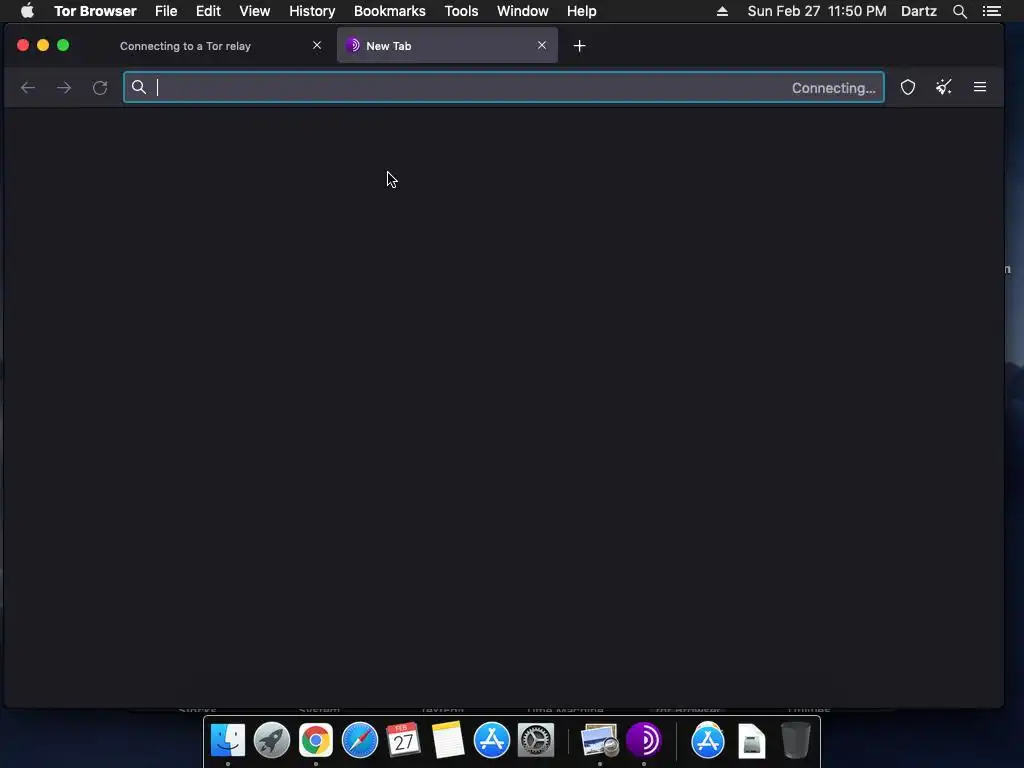Click the Connecting... status text in address bar
This screenshot has width=1024, height=768.
(x=833, y=88)
